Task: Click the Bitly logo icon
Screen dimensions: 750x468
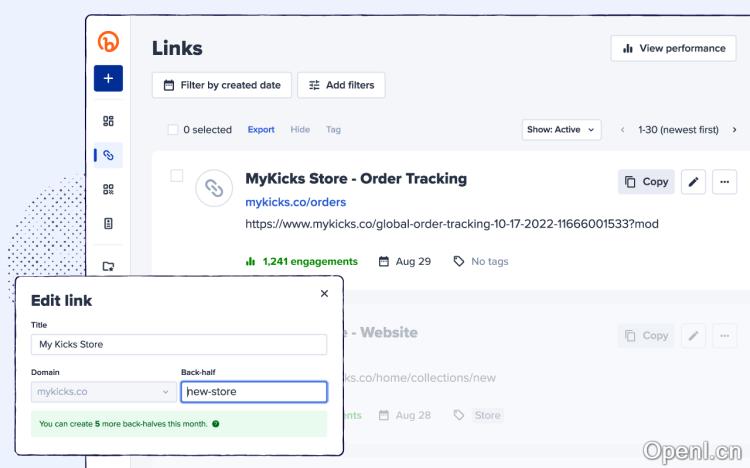Action: coord(108,41)
